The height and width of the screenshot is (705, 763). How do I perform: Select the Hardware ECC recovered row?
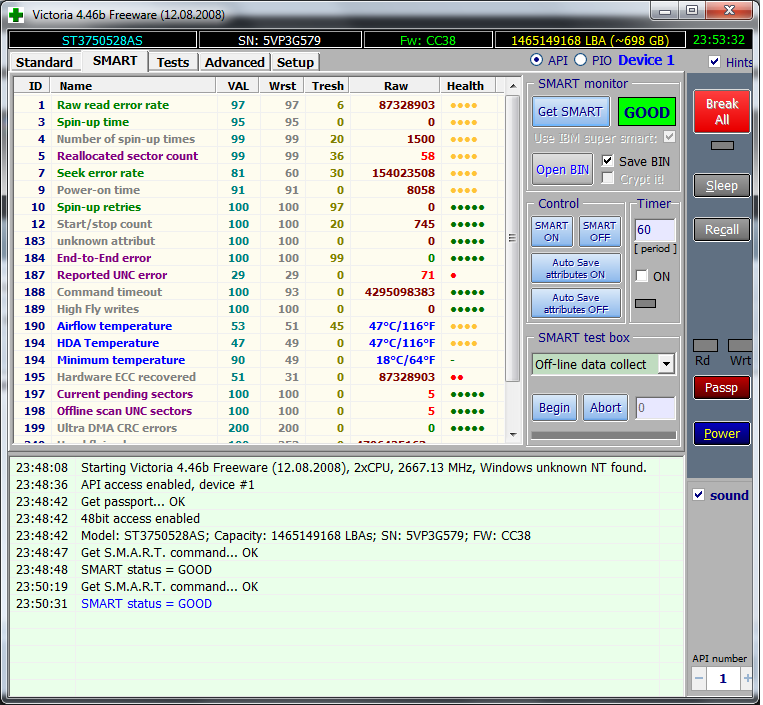[x=258, y=377]
